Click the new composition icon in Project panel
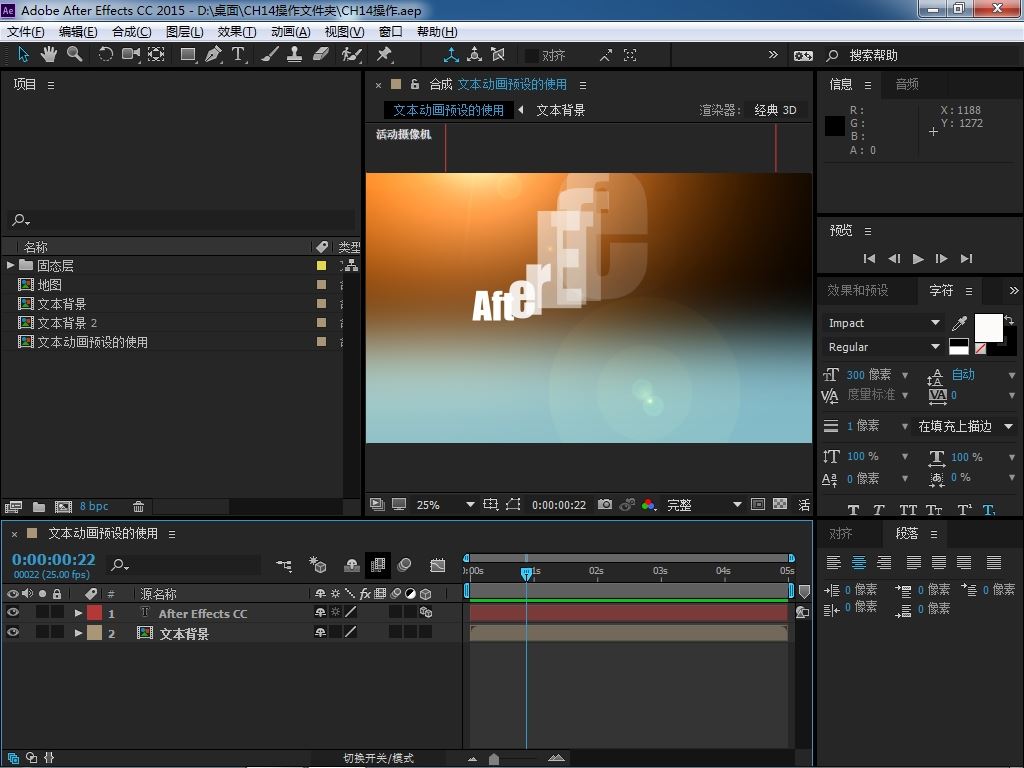 (x=63, y=507)
